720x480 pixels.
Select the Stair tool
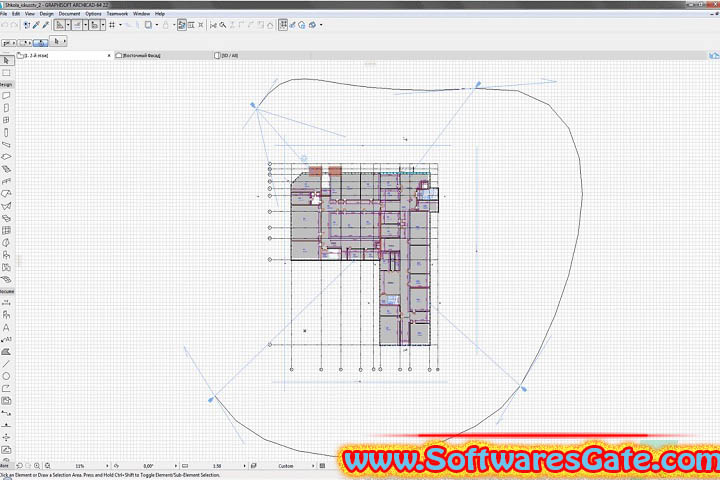(x=6, y=169)
